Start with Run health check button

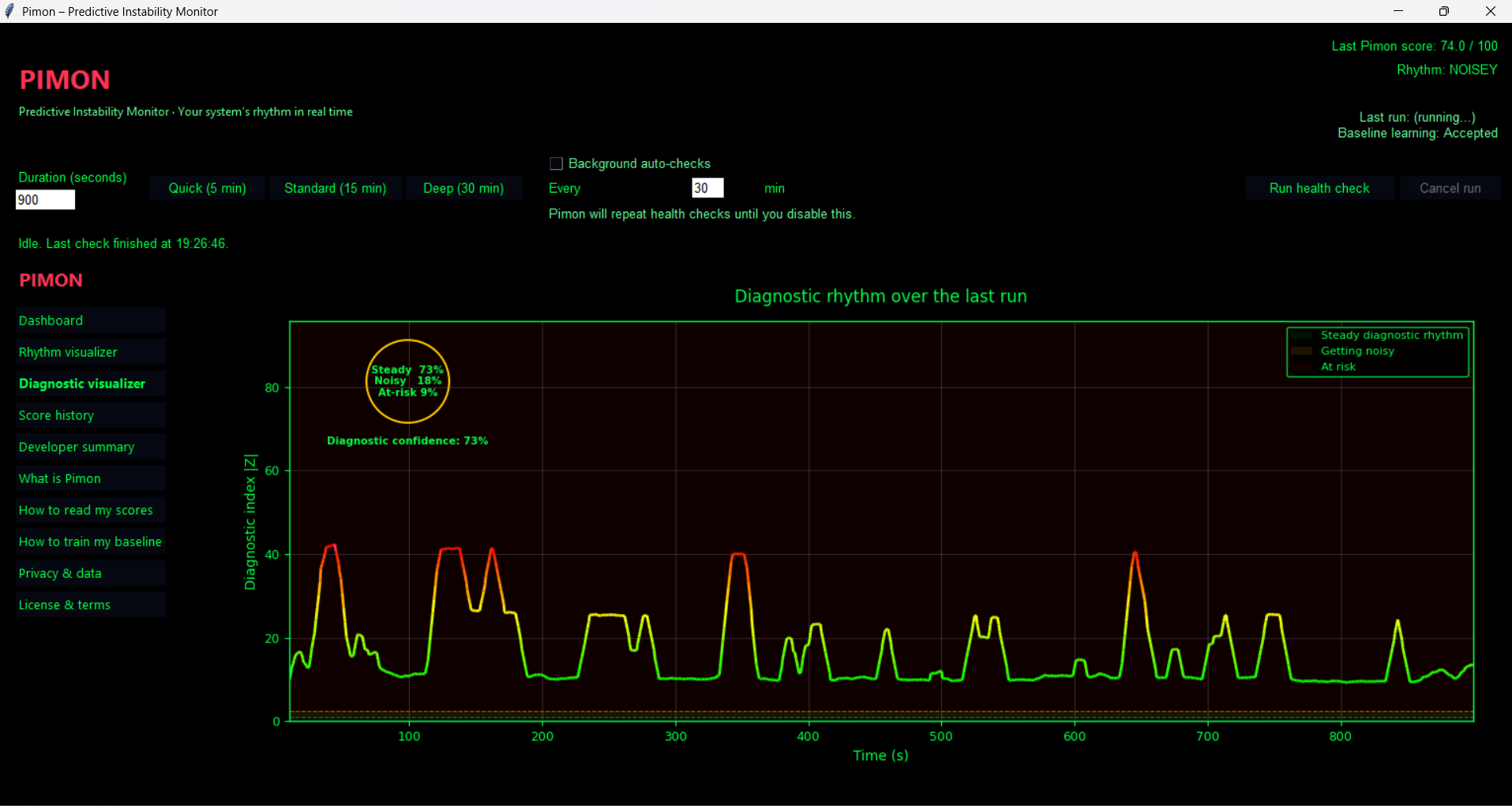pos(1319,188)
